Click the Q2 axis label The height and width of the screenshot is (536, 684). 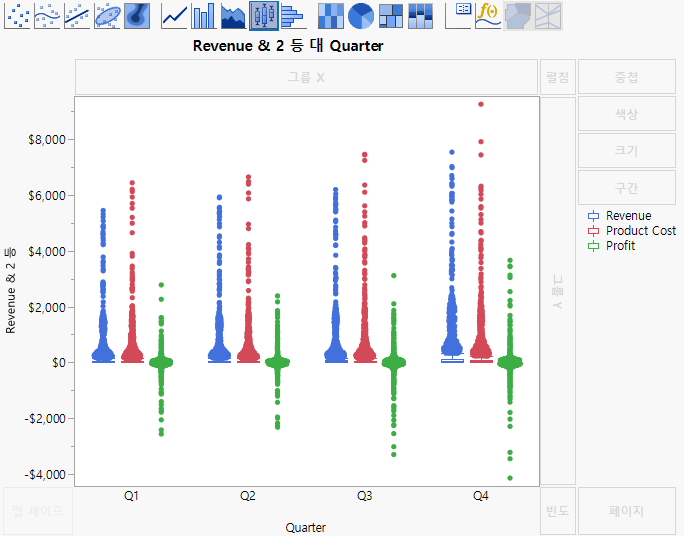[x=248, y=496]
